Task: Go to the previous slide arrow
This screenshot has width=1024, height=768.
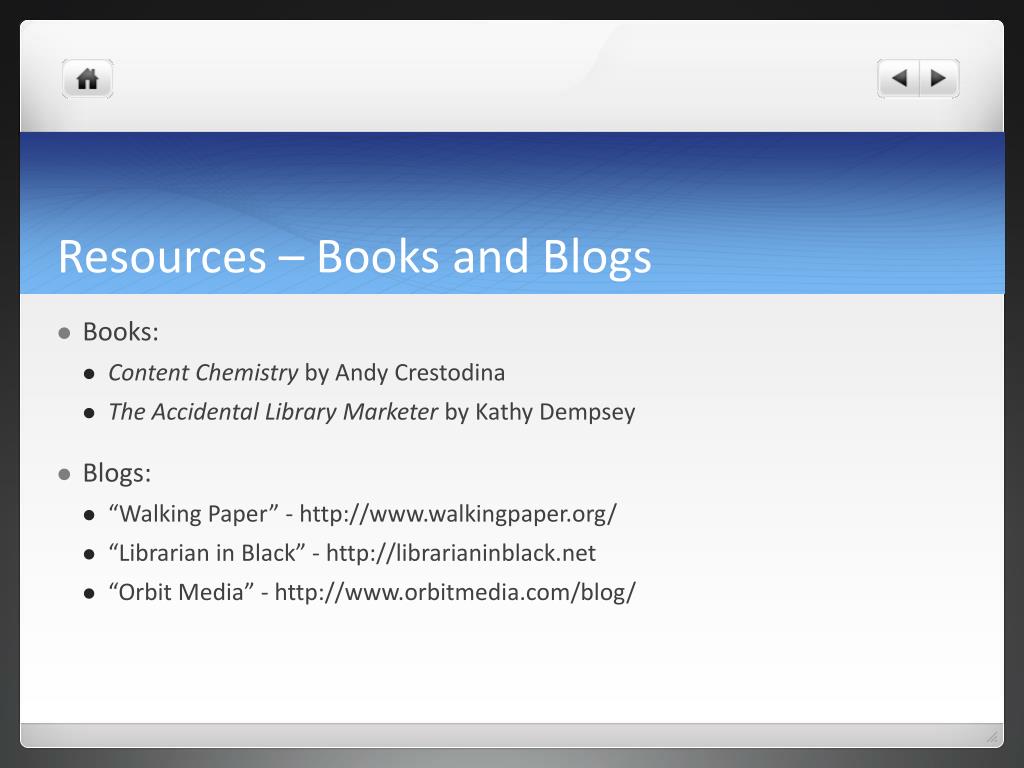Action: [x=899, y=78]
